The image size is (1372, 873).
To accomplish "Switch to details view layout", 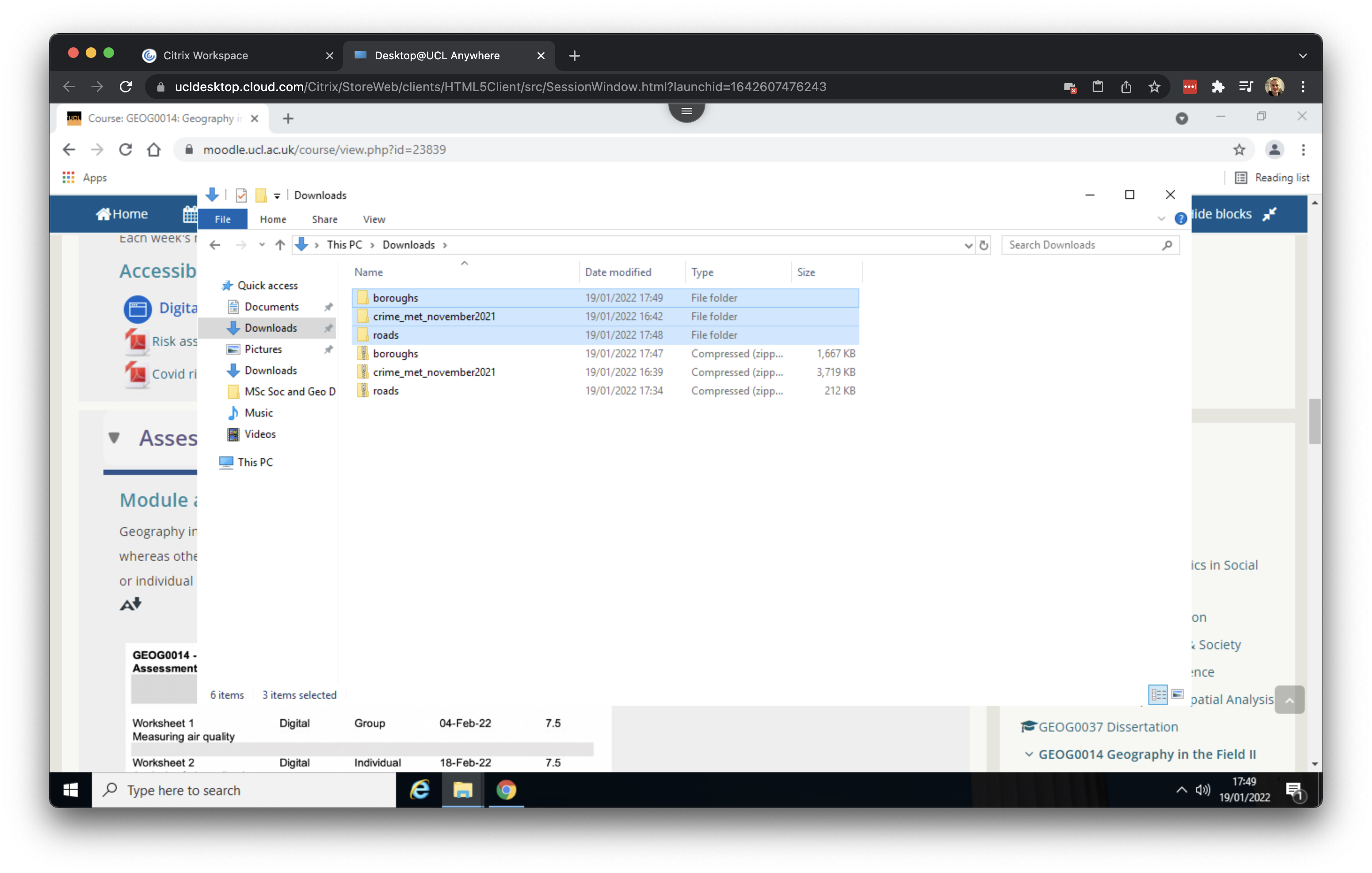I will (1158, 694).
